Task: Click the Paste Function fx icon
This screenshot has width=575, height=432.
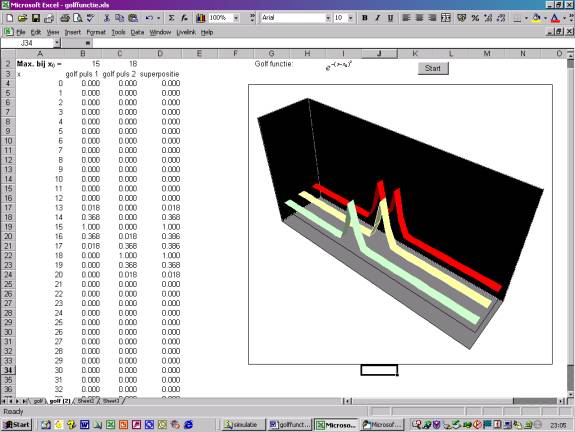Action: click(x=184, y=18)
